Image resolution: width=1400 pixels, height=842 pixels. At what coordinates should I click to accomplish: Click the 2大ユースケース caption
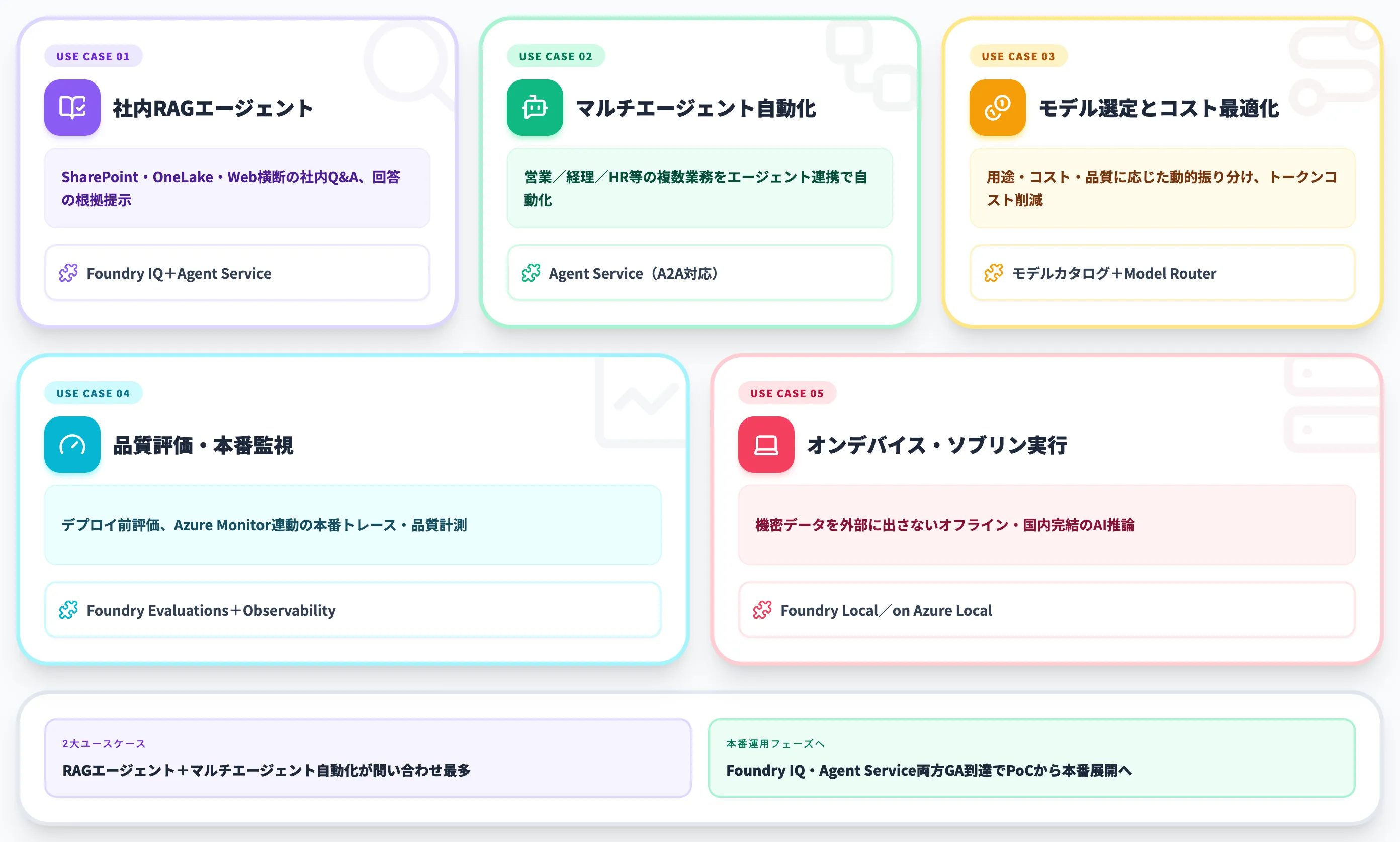[x=104, y=744]
